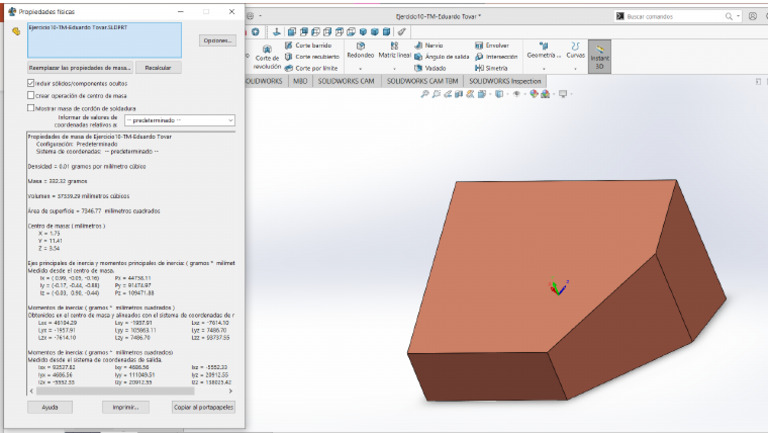Viewport: 768px width, 433px height.
Task: Open the MBD tab
Action: click(300, 80)
